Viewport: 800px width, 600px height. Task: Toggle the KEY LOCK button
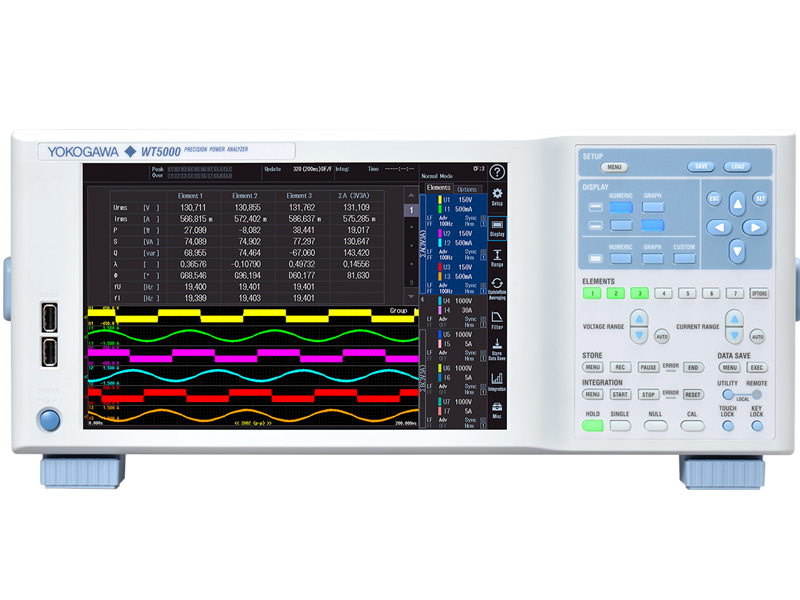point(757,426)
